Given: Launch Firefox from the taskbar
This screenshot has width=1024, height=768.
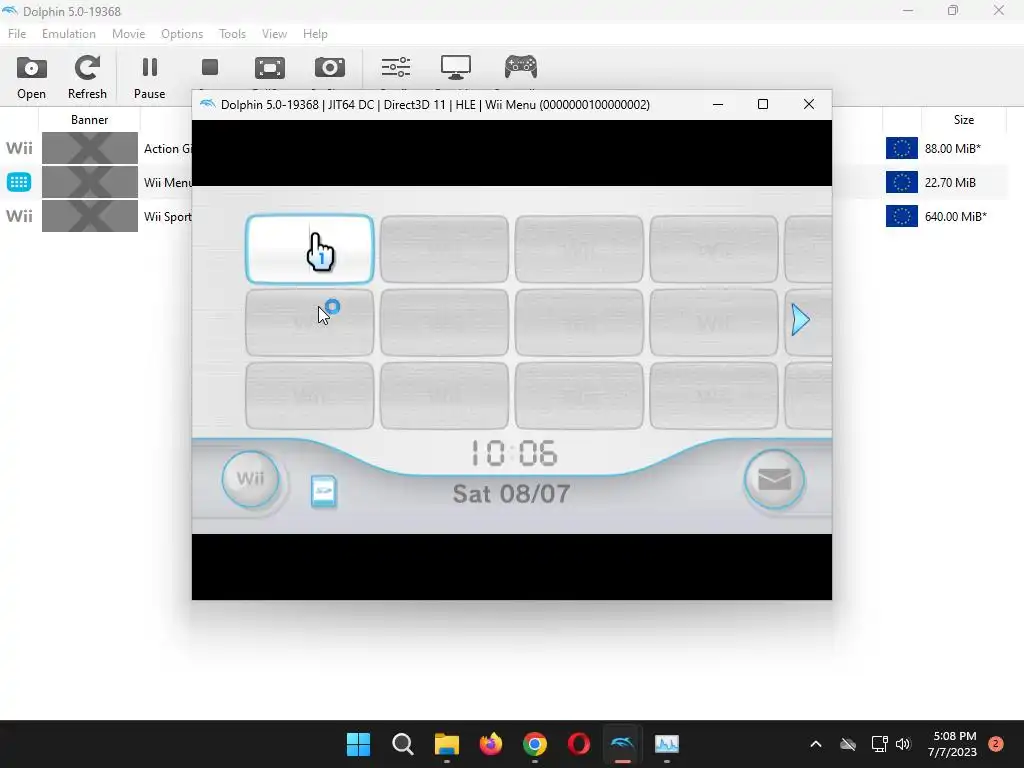Looking at the screenshot, I should tap(491, 744).
